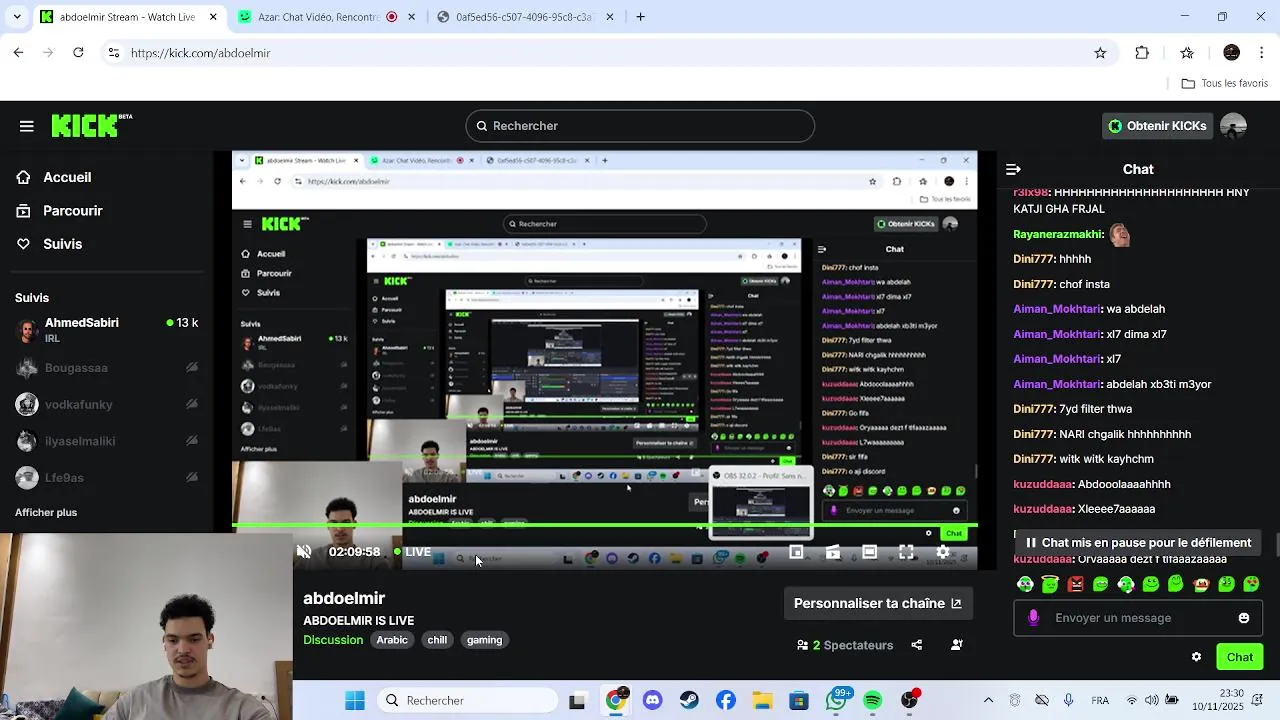Viewport: 1280px width, 720px height.
Task: Open Bougassaa followed channel
Action: point(107,368)
